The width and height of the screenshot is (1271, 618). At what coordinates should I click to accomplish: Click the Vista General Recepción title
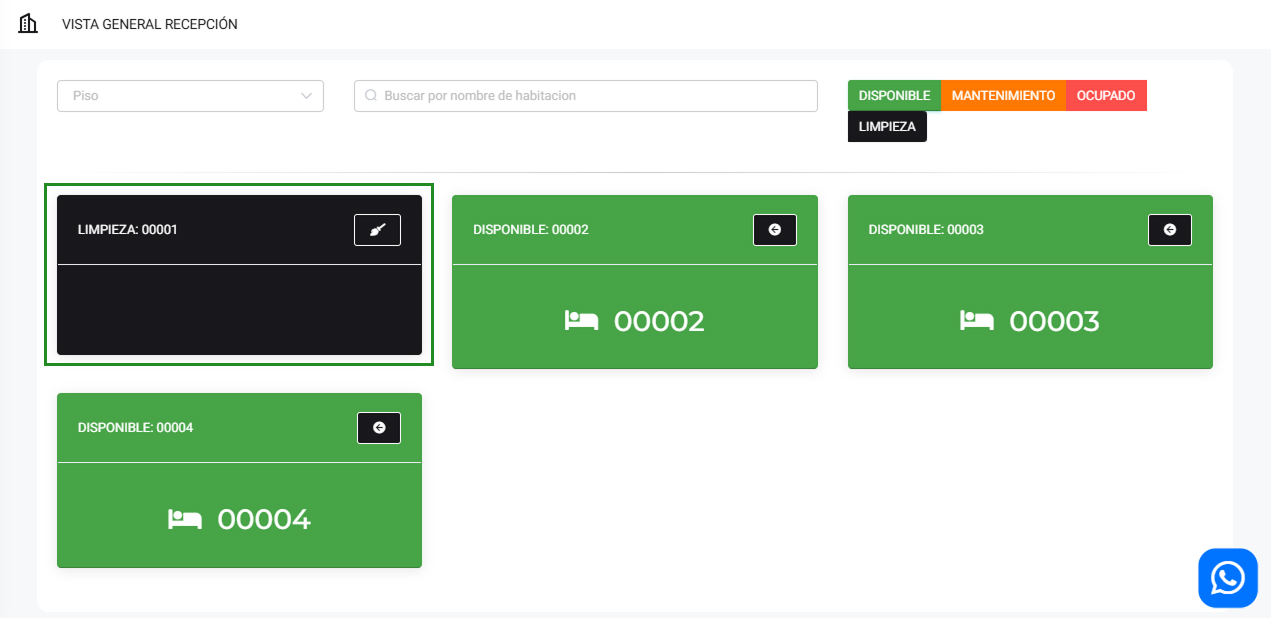150,24
